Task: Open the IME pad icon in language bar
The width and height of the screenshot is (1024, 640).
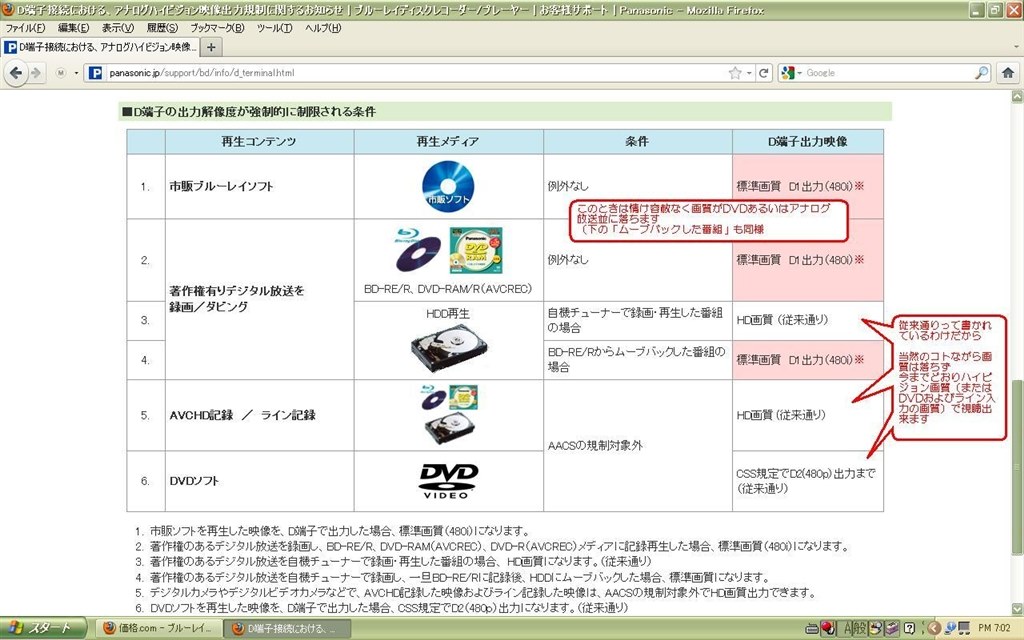Action: [876, 628]
